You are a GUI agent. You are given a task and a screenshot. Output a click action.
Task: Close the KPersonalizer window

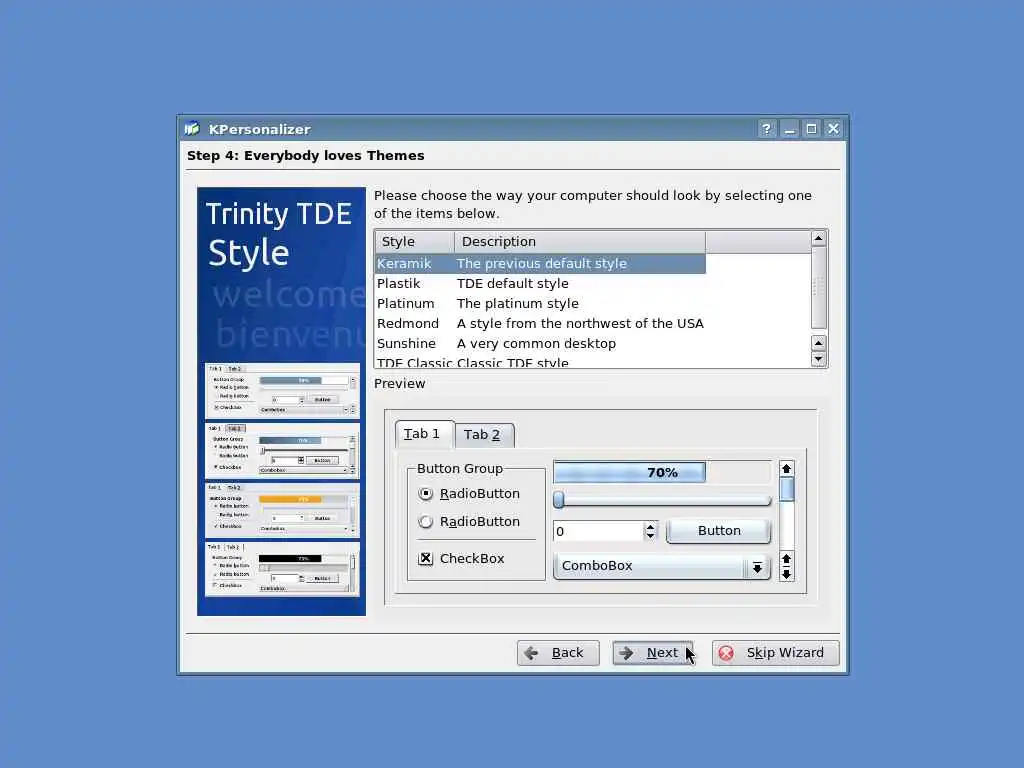833,129
